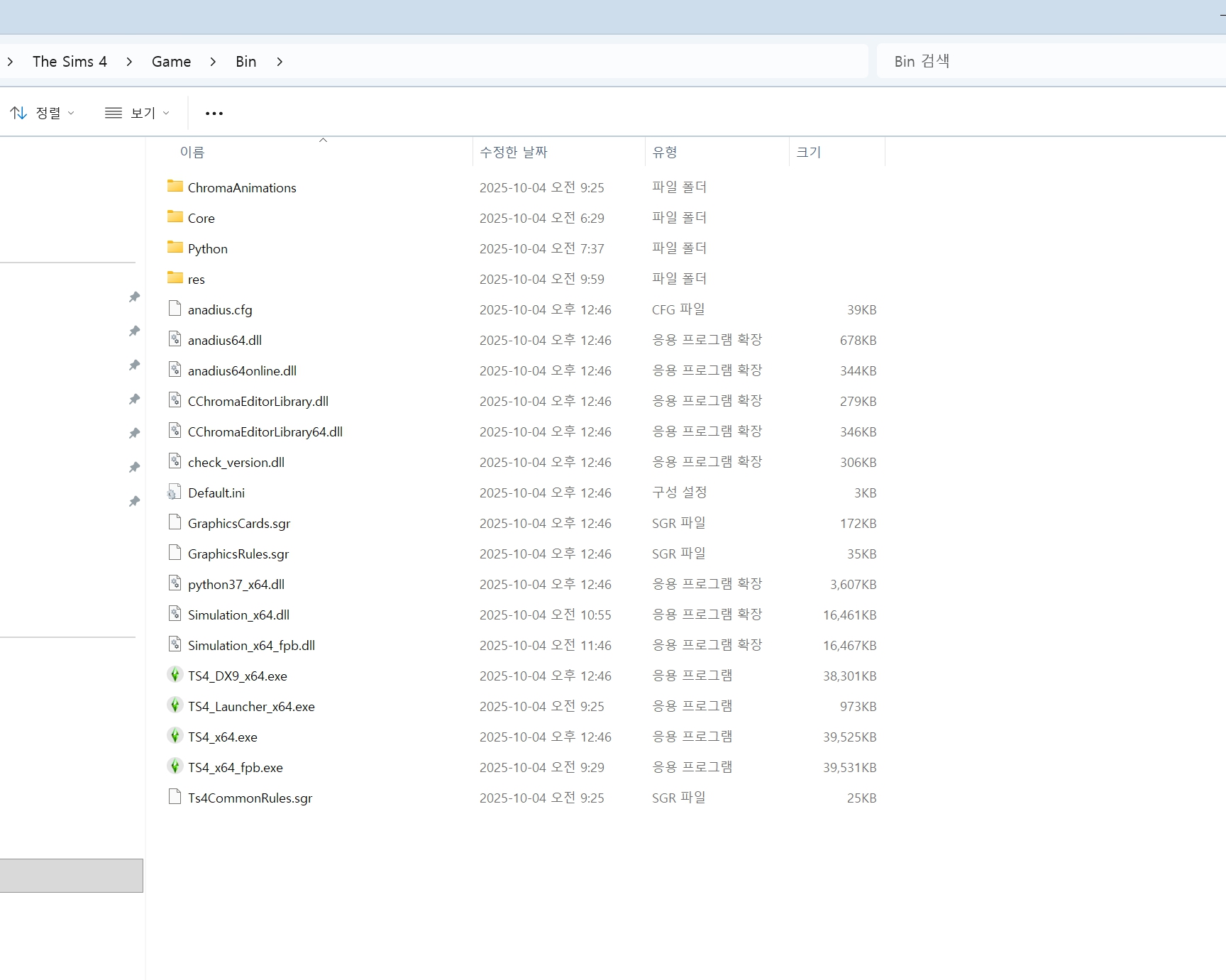Image resolution: width=1226 pixels, height=980 pixels.
Task: Click the GraphicsRules.sgr file icon
Action: 175,553
